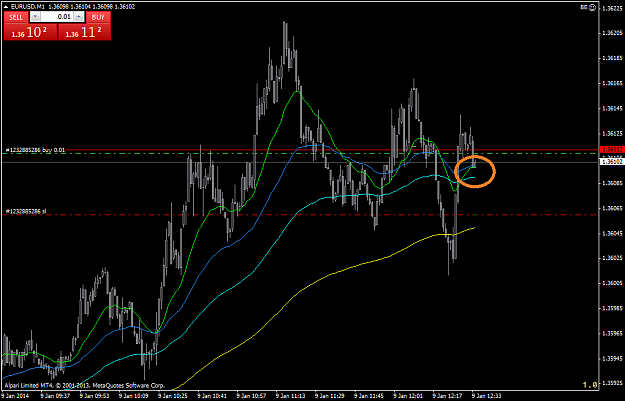Click the 1.36025 price scale label

pos(613,258)
